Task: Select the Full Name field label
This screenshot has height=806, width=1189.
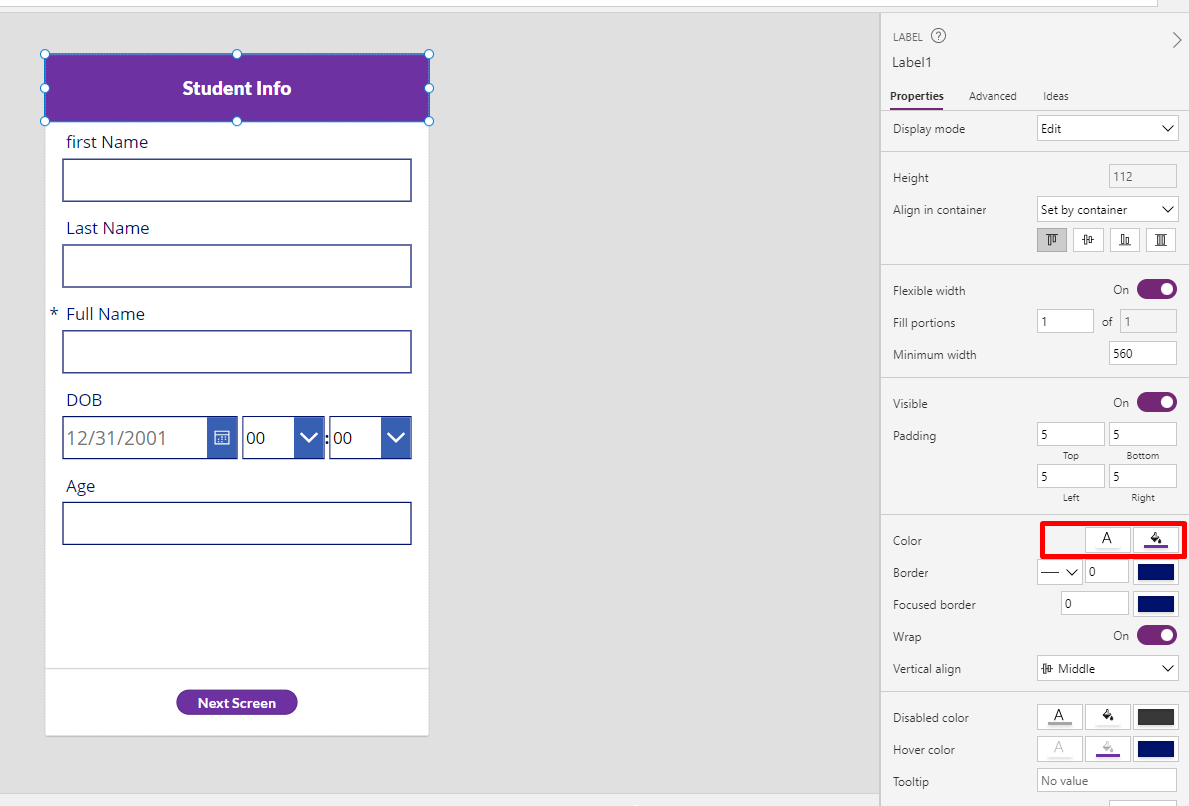Action: [x=105, y=314]
